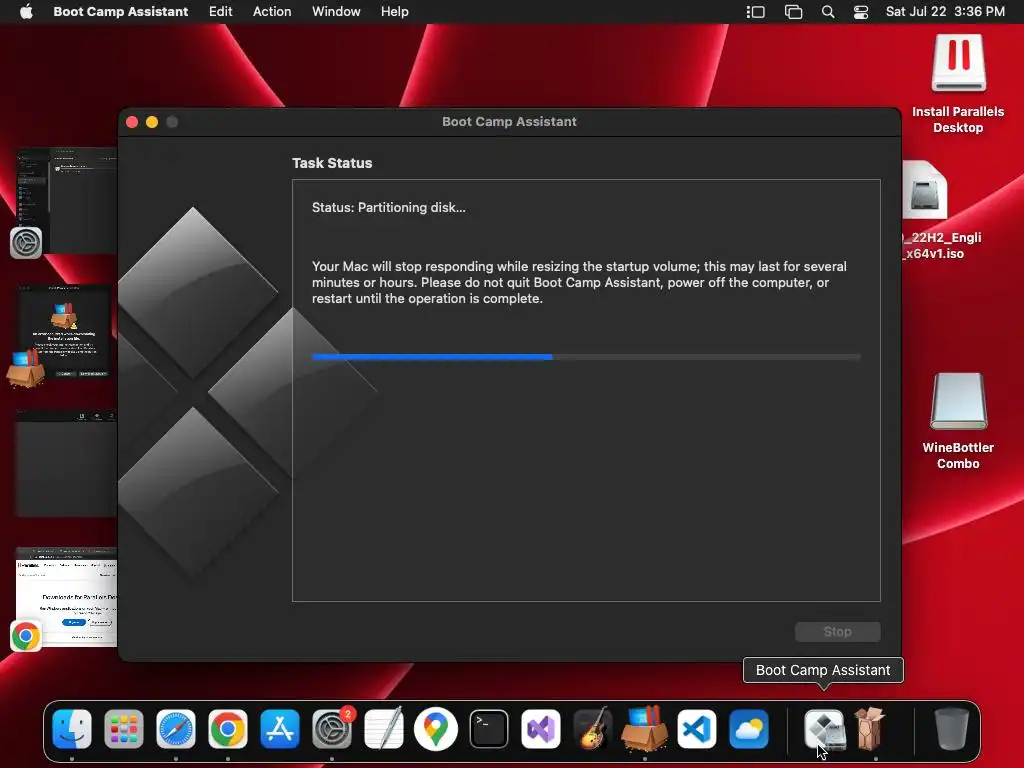Switch to System Settings Stage Manager thumbnail
This screenshot has height=768, width=1024.
point(66,201)
